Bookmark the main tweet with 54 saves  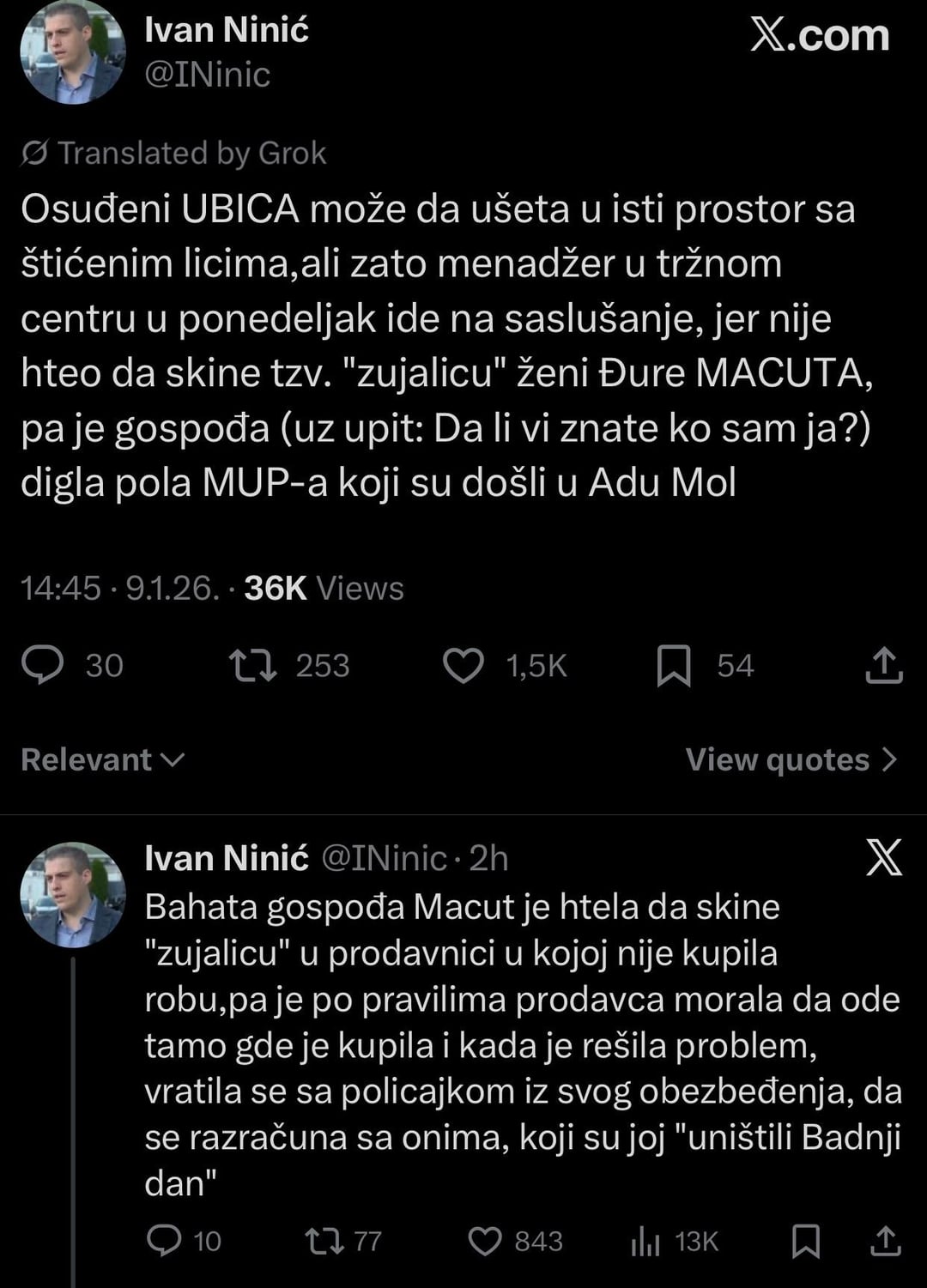(674, 666)
